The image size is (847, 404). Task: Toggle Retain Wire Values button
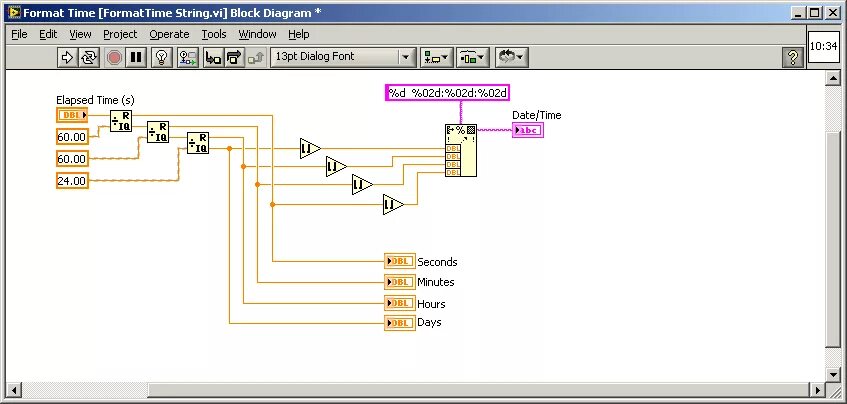point(187,57)
